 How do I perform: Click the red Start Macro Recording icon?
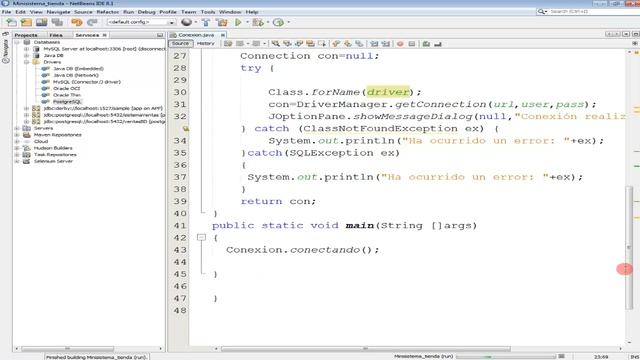pos(400,44)
